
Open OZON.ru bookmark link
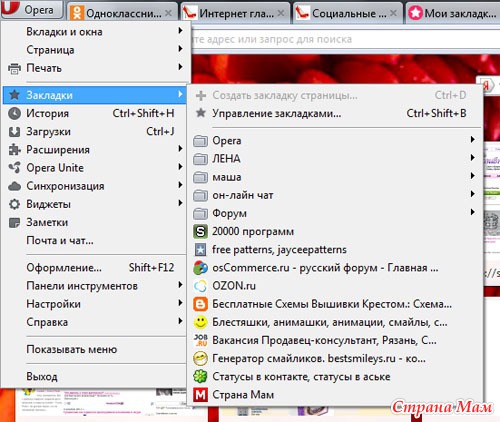coord(335,286)
